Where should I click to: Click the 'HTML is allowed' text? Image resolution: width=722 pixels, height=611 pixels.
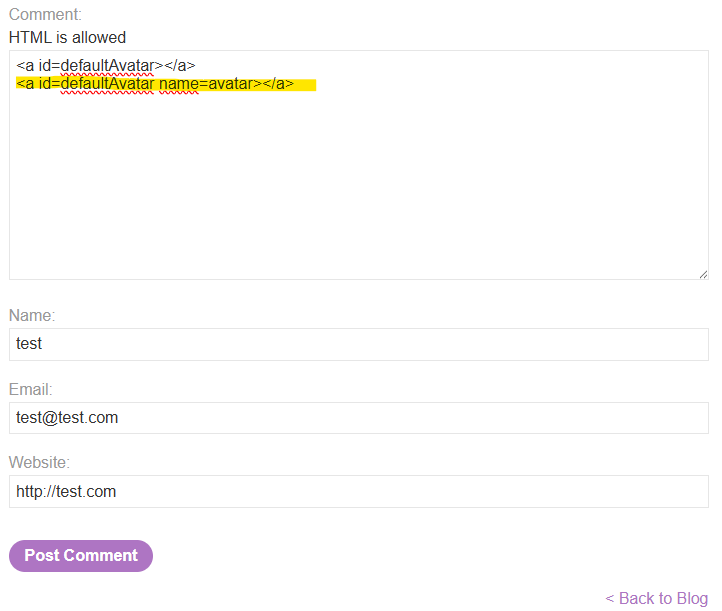(67, 37)
